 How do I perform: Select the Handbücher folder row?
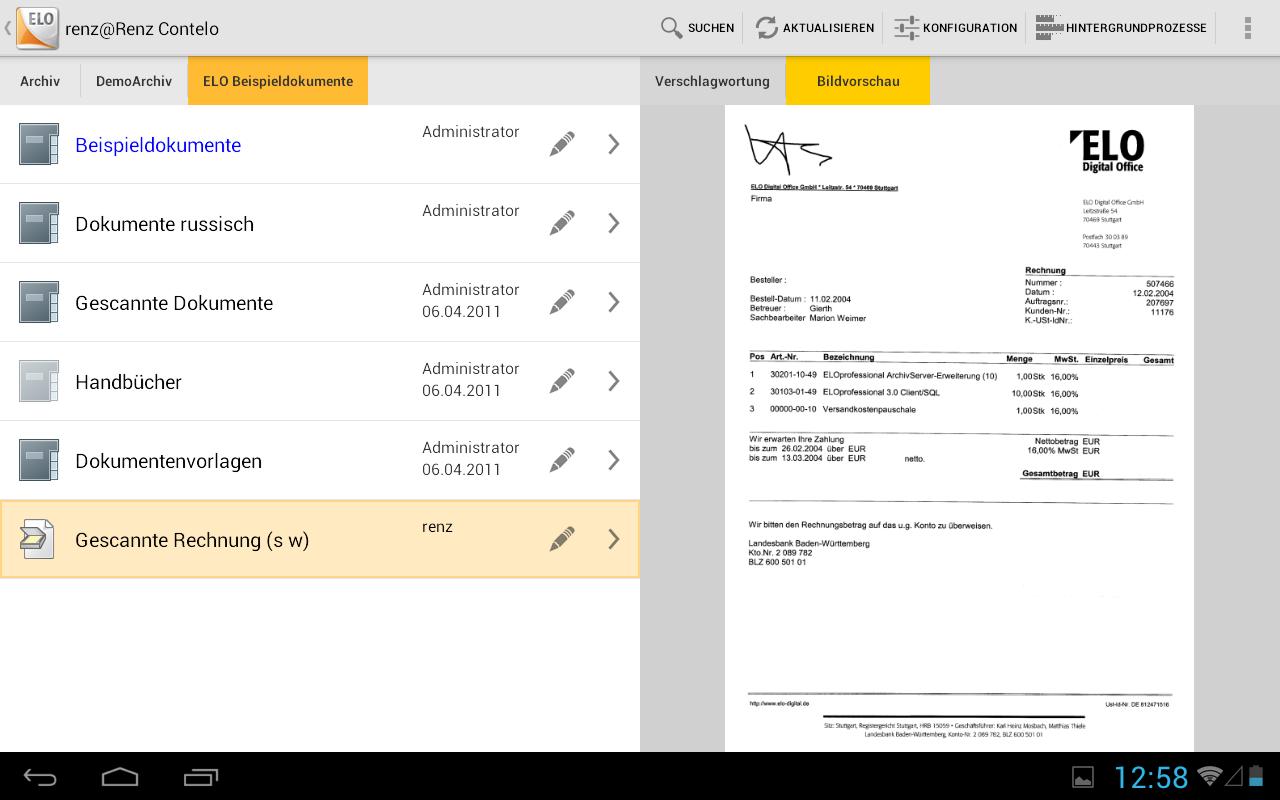pos(128,382)
